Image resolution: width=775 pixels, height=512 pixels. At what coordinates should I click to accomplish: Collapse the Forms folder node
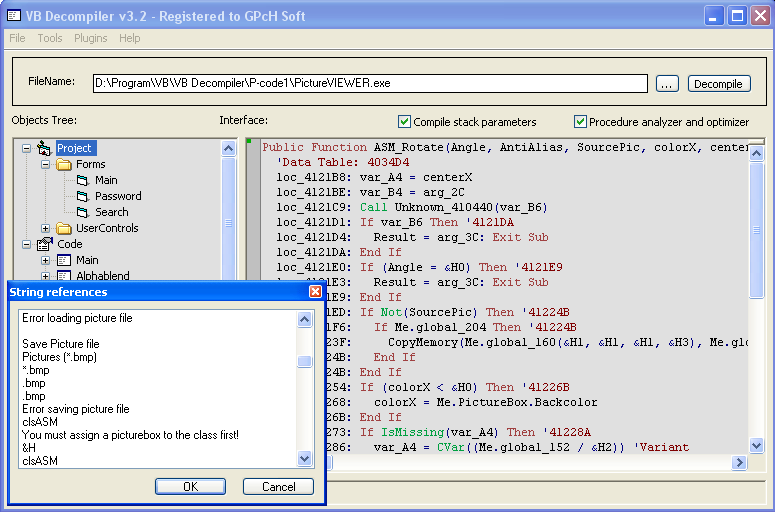(45, 164)
